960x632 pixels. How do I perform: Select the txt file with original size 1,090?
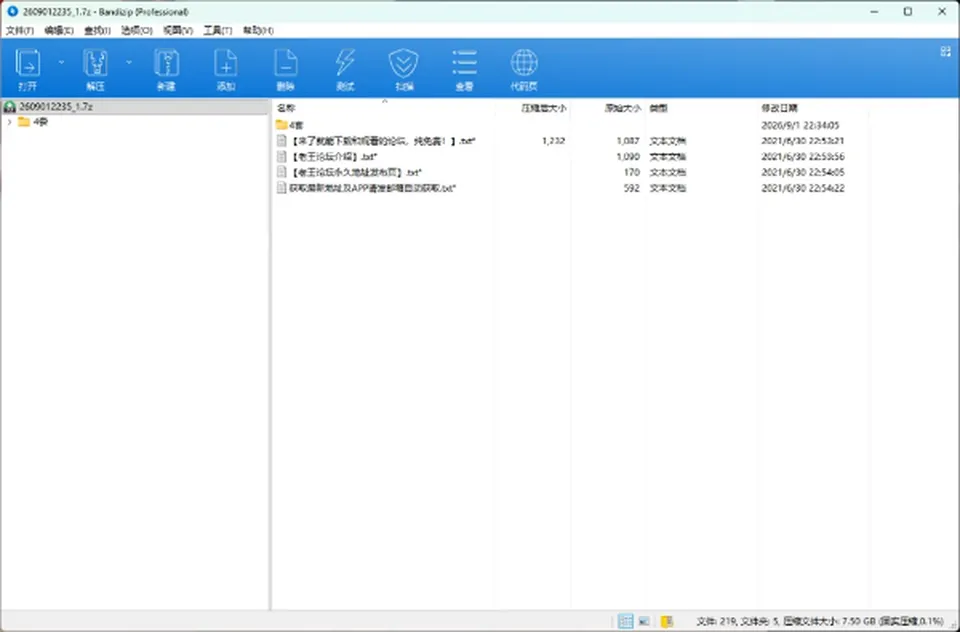571,157
